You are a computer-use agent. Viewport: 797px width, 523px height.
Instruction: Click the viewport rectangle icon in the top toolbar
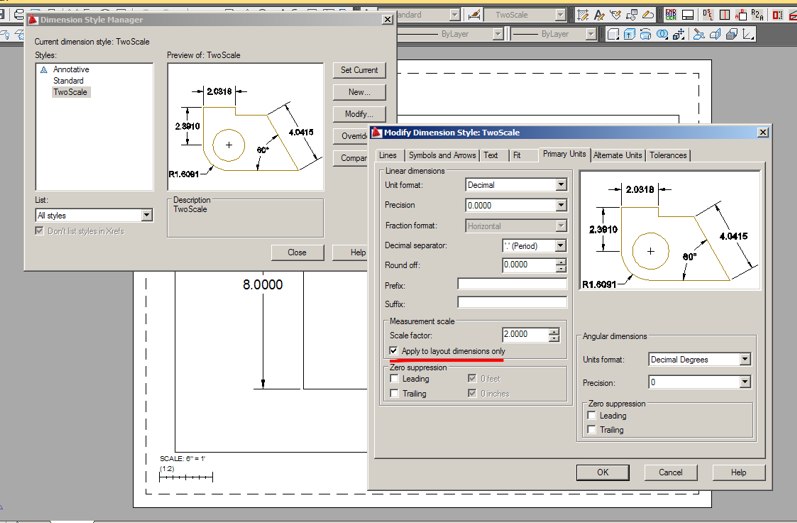click(688, 15)
